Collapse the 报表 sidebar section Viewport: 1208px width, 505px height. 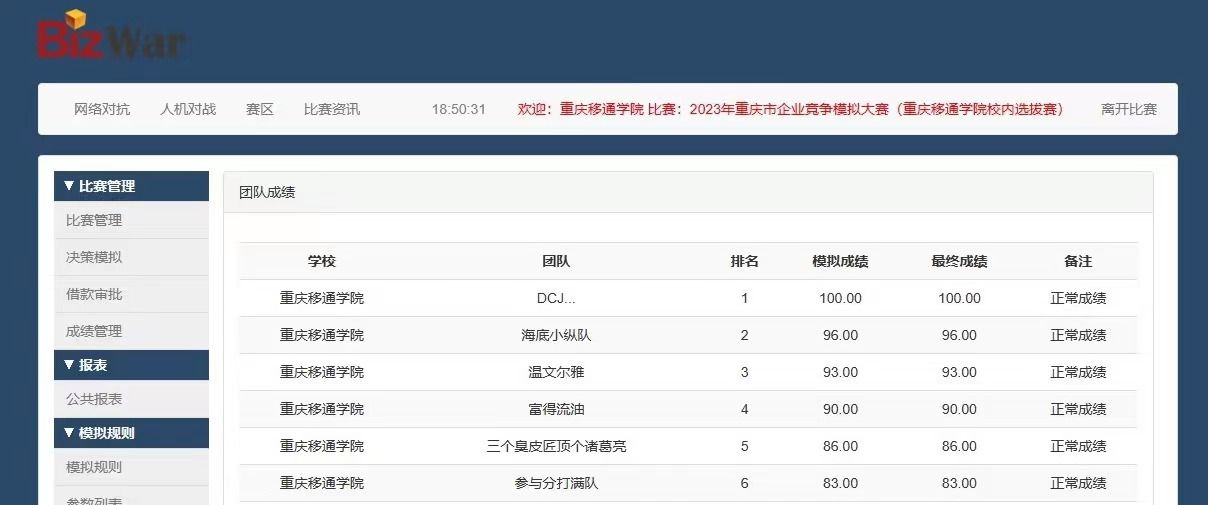pos(131,365)
